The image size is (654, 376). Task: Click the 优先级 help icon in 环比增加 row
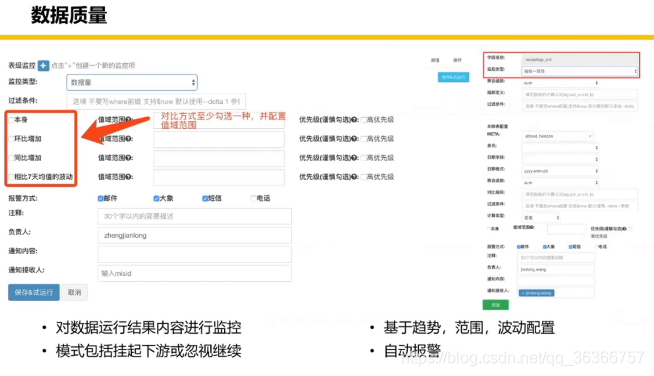coord(354,139)
